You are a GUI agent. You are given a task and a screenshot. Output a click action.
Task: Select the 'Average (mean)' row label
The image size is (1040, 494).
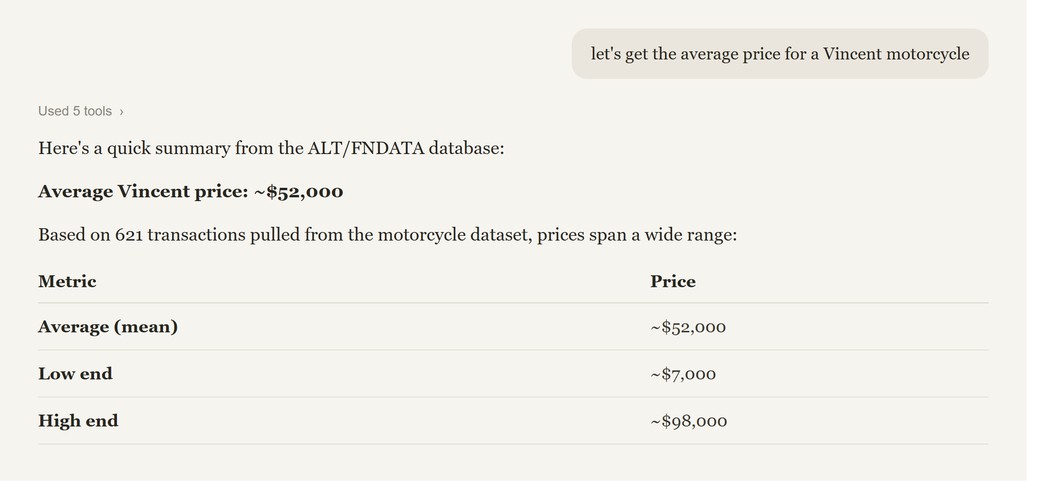(x=108, y=327)
